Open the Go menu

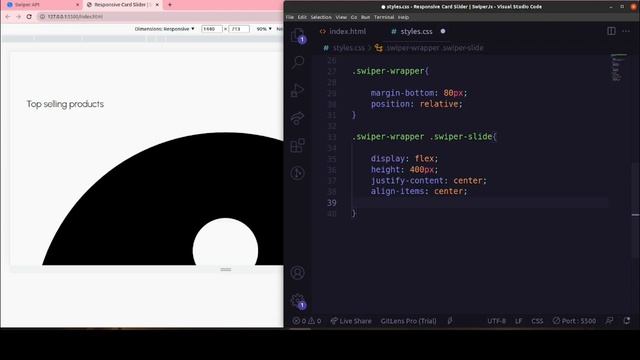coord(354,17)
